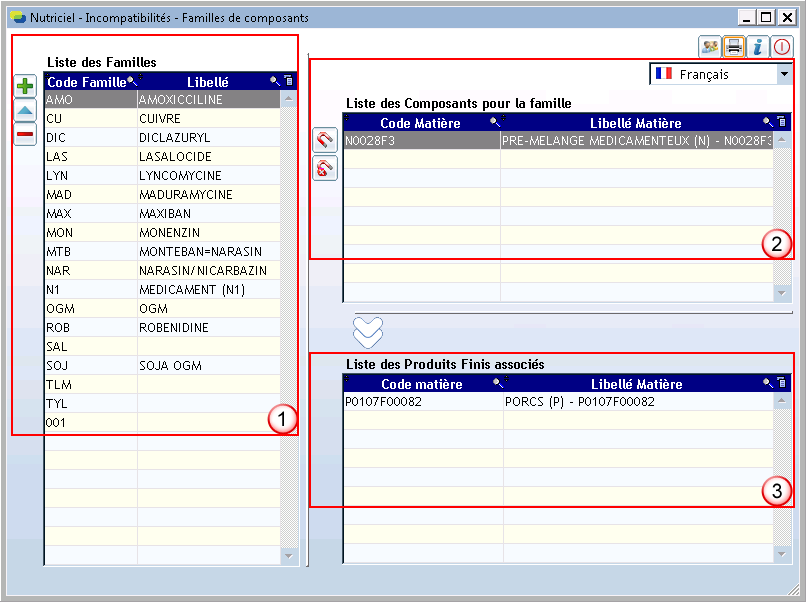This screenshot has width=806, height=602.
Task: Click the DICLAZURYL label
Action: pyautogui.click(x=174, y=137)
